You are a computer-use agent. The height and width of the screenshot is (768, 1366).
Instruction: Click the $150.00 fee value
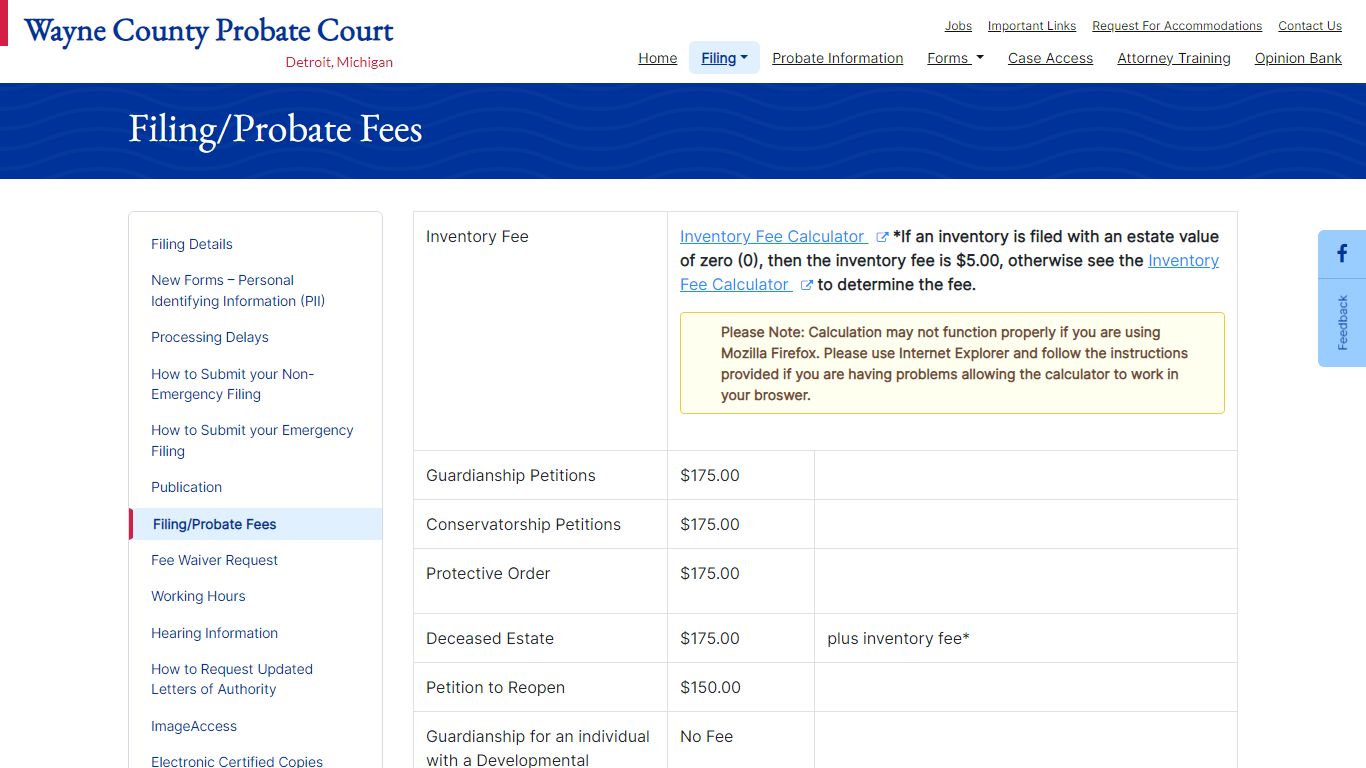711,687
